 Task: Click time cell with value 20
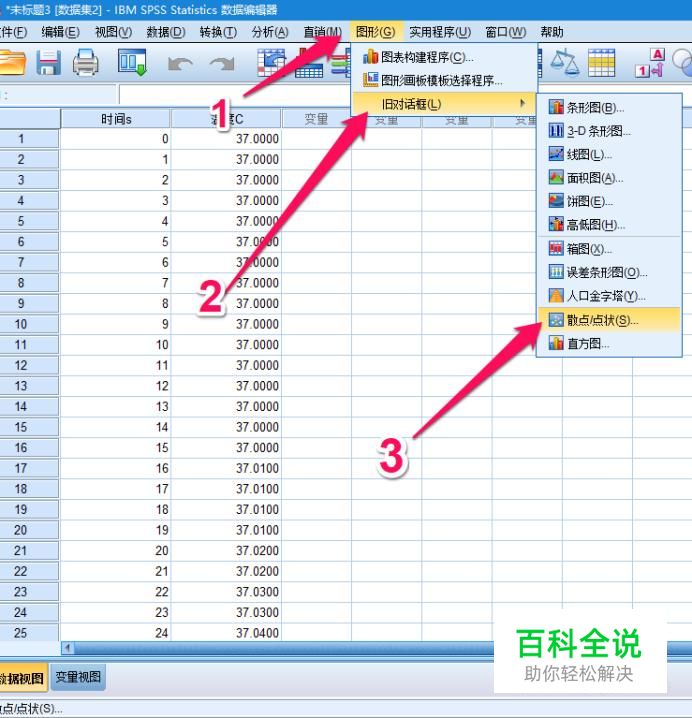pyautogui.click(x=115, y=550)
